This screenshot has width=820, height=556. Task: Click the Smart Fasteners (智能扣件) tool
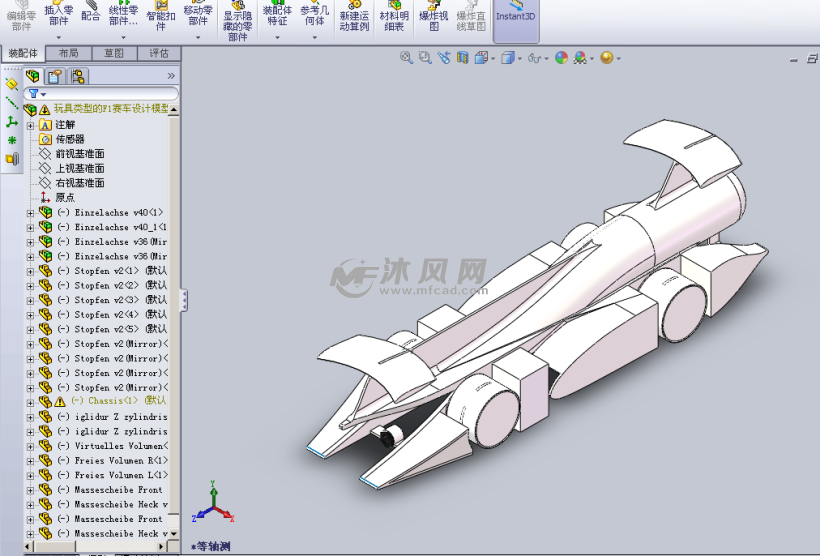(x=161, y=16)
